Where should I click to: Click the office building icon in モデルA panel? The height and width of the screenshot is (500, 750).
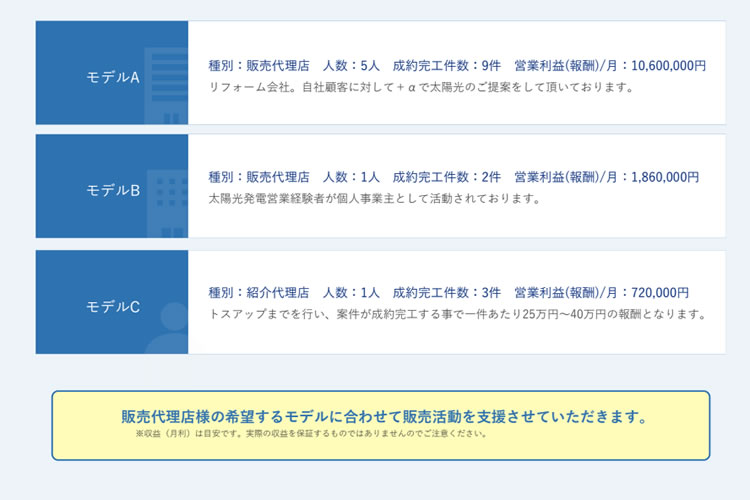[x=166, y=86]
